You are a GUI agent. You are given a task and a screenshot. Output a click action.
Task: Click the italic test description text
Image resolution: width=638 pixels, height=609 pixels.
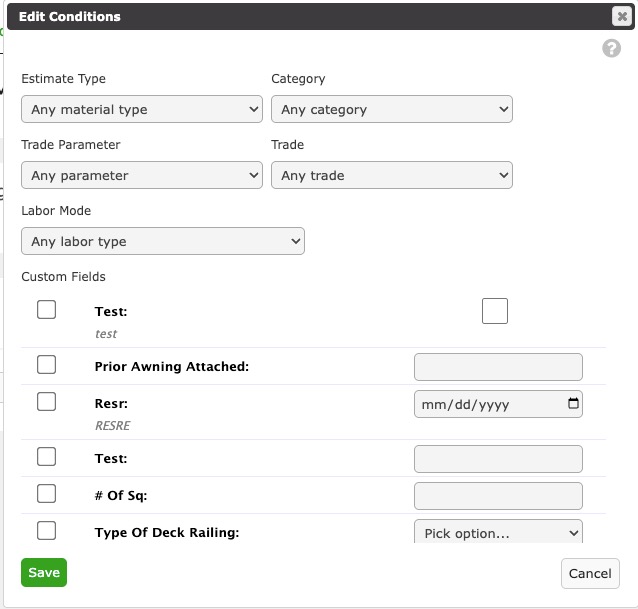click(106, 334)
